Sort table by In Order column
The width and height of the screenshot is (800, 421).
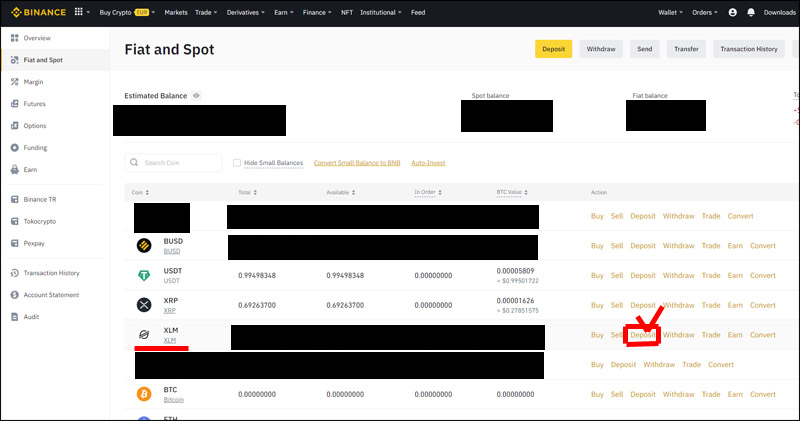click(428, 192)
